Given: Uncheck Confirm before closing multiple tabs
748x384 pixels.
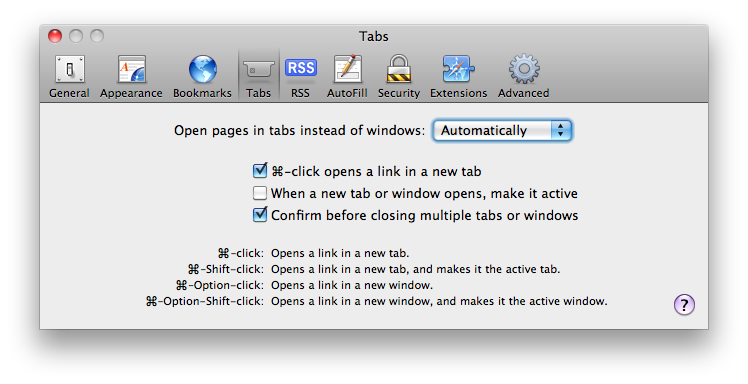Looking at the screenshot, I should pyautogui.click(x=260, y=215).
